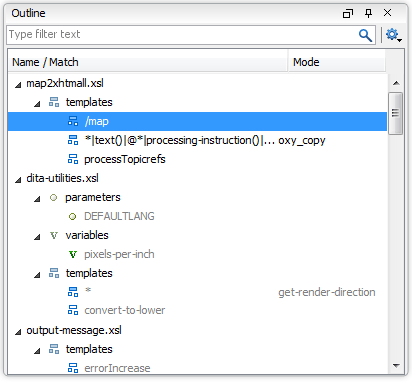Select the dita-utilities.xsl tree item
Image resolution: width=412 pixels, height=382 pixels.
pyautogui.click(x=62, y=178)
